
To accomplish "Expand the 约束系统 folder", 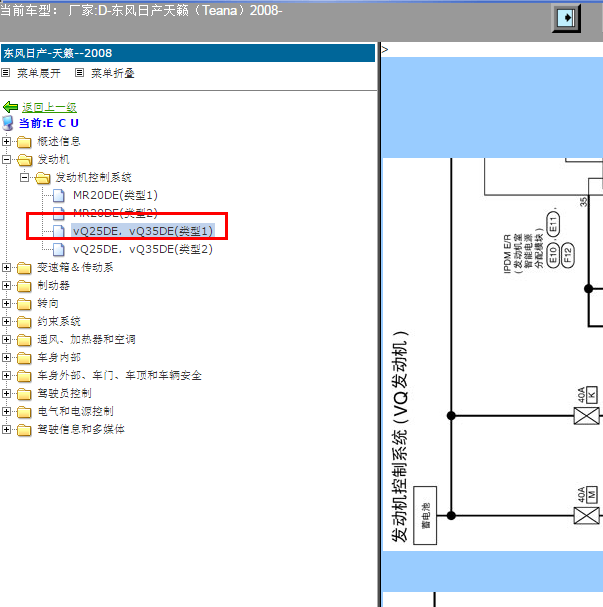I will pyautogui.click(x=6, y=321).
